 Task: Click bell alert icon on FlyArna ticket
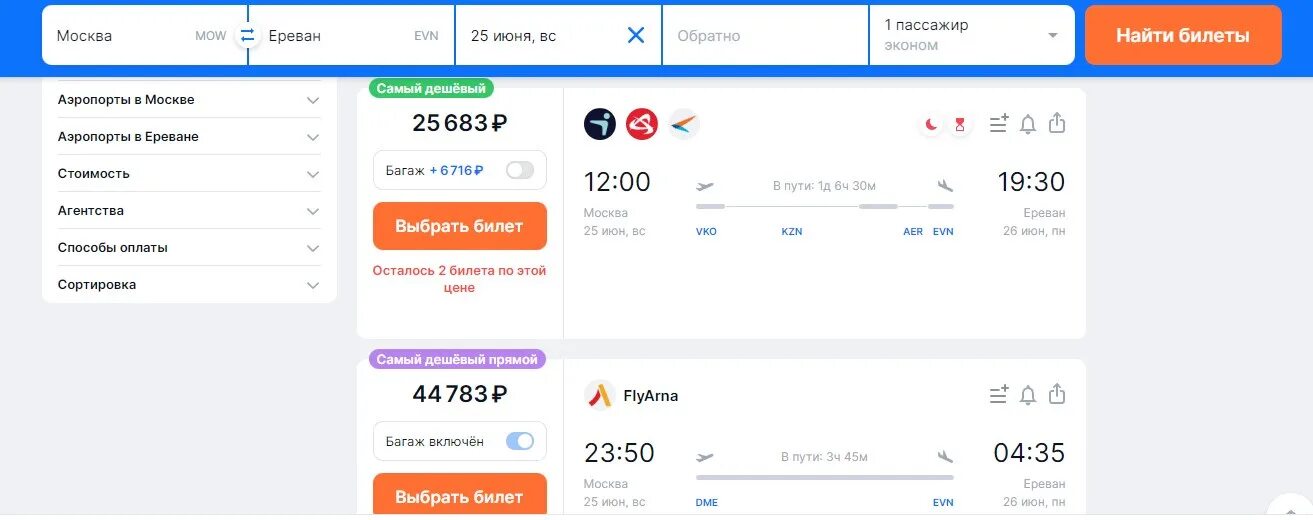point(1027,395)
